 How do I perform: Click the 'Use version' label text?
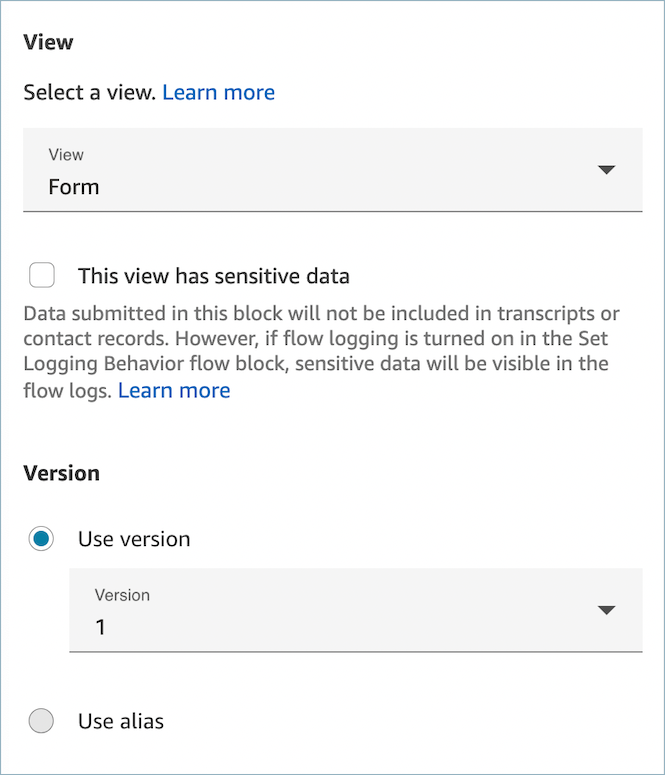(134, 539)
